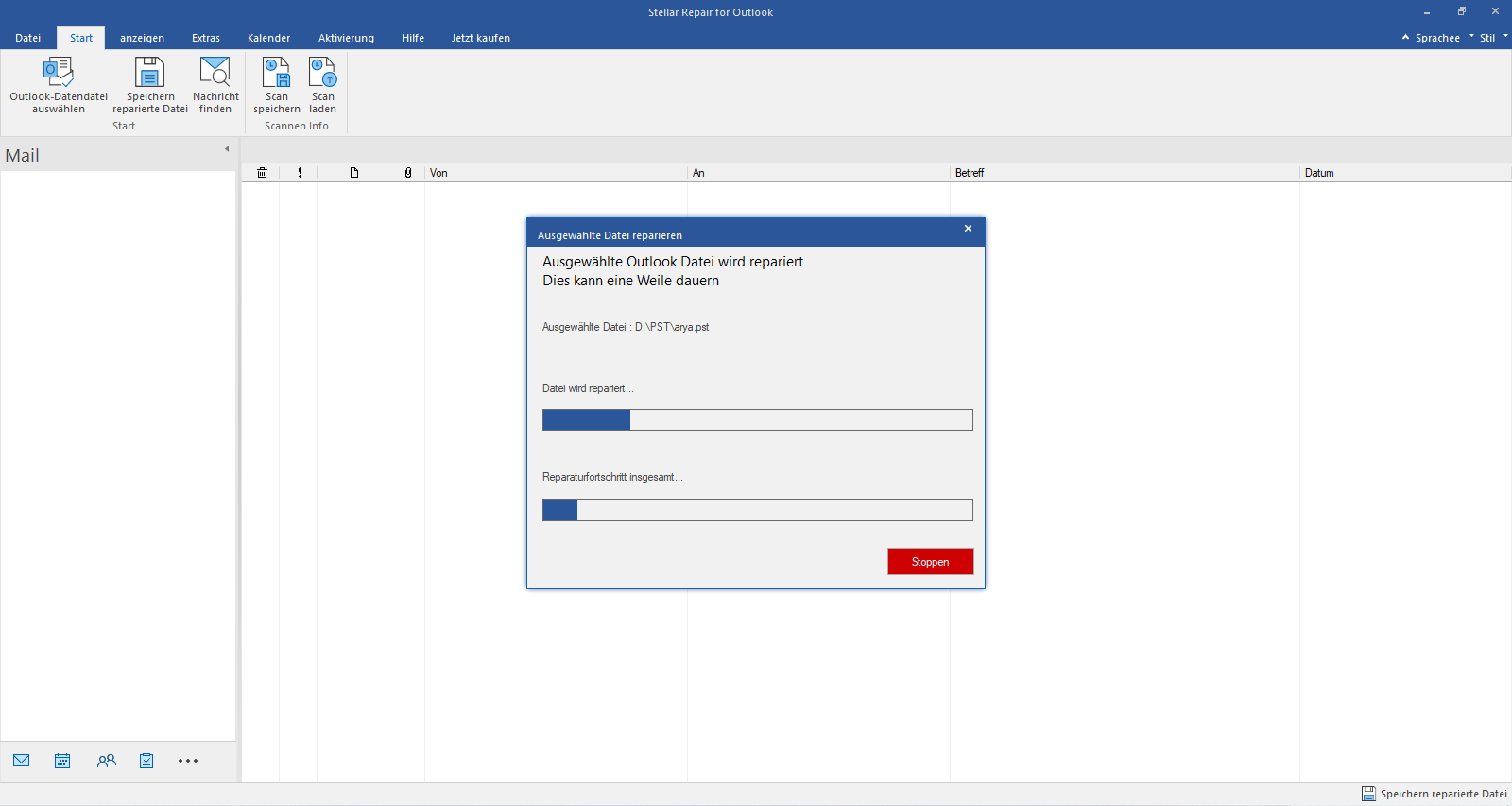Open the Hilfe tab

(413, 38)
